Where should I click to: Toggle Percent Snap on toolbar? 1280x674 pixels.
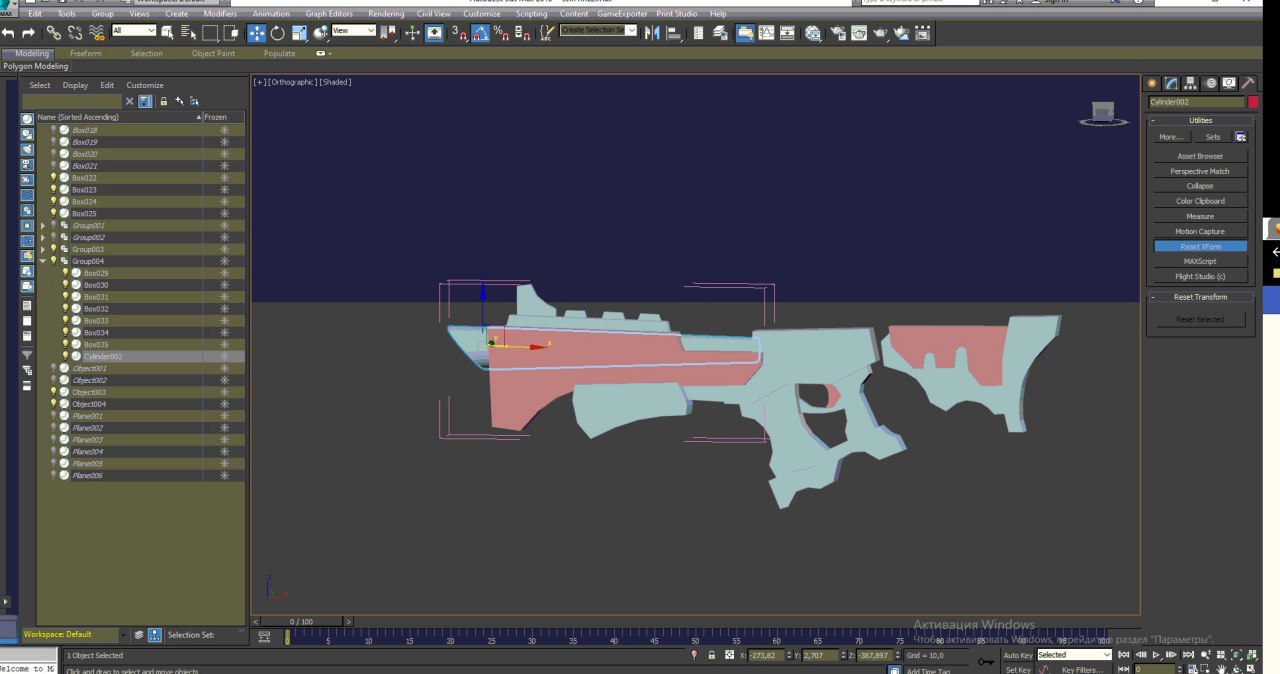tap(502, 33)
